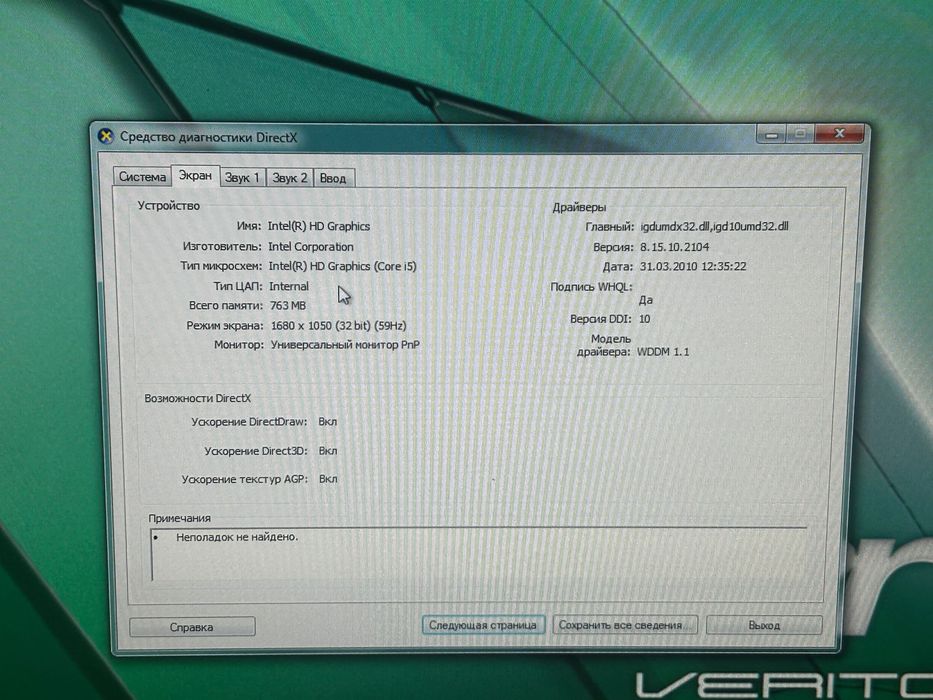
Task: Open the Звук 1 tab
Action: tap(242, 177)
